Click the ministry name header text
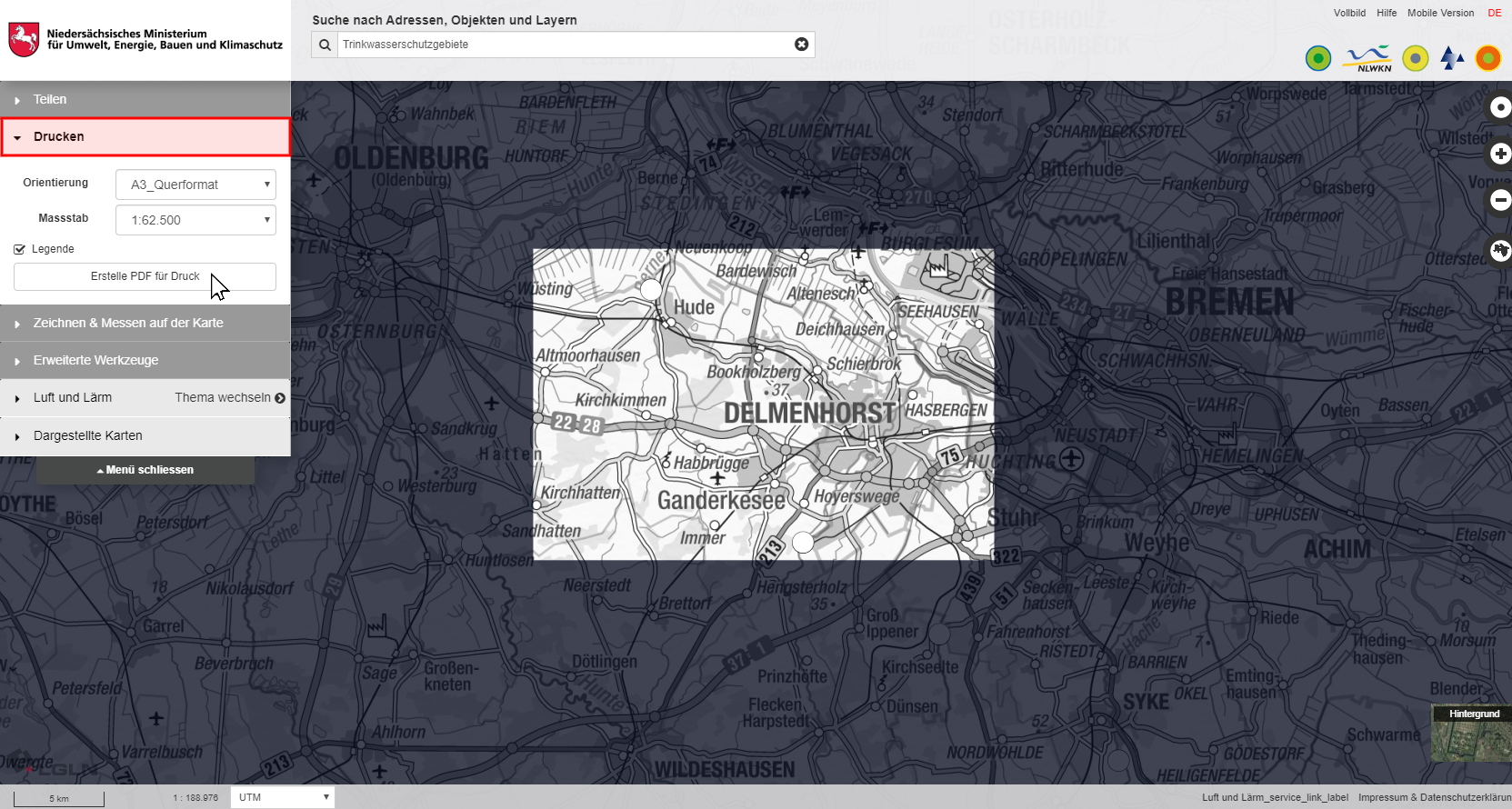 [165, 39]
